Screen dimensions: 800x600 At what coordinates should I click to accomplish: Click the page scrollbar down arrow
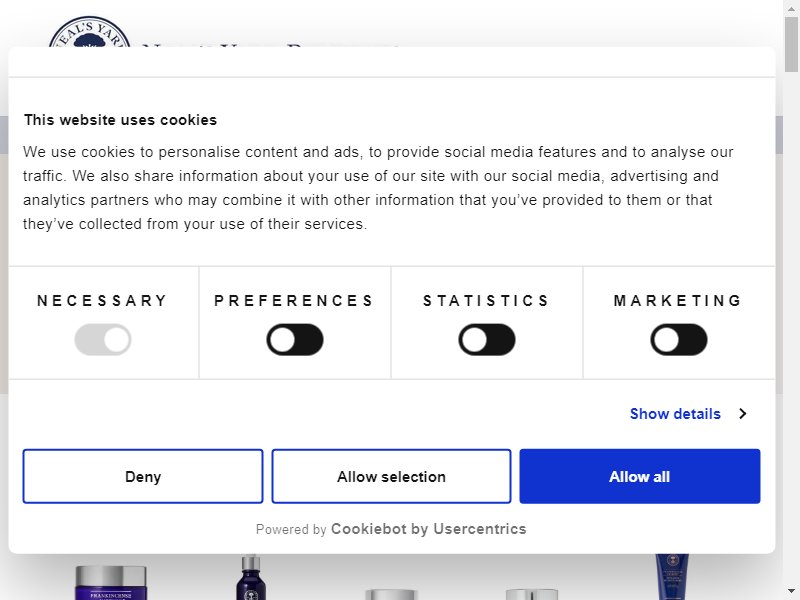tap(792, 592)
